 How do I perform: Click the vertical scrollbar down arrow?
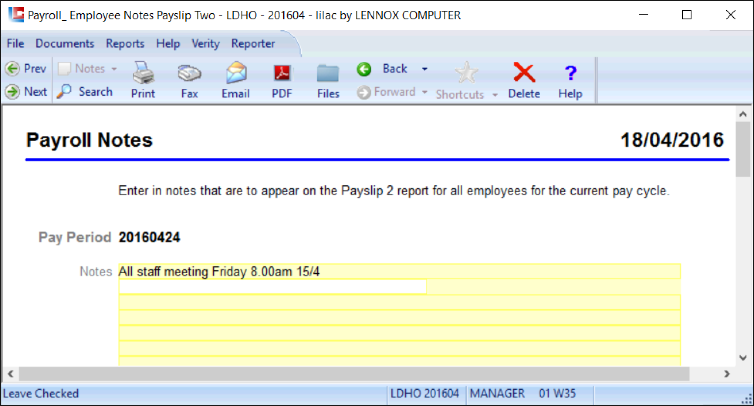pyautogui.click(x=743, y=358)
